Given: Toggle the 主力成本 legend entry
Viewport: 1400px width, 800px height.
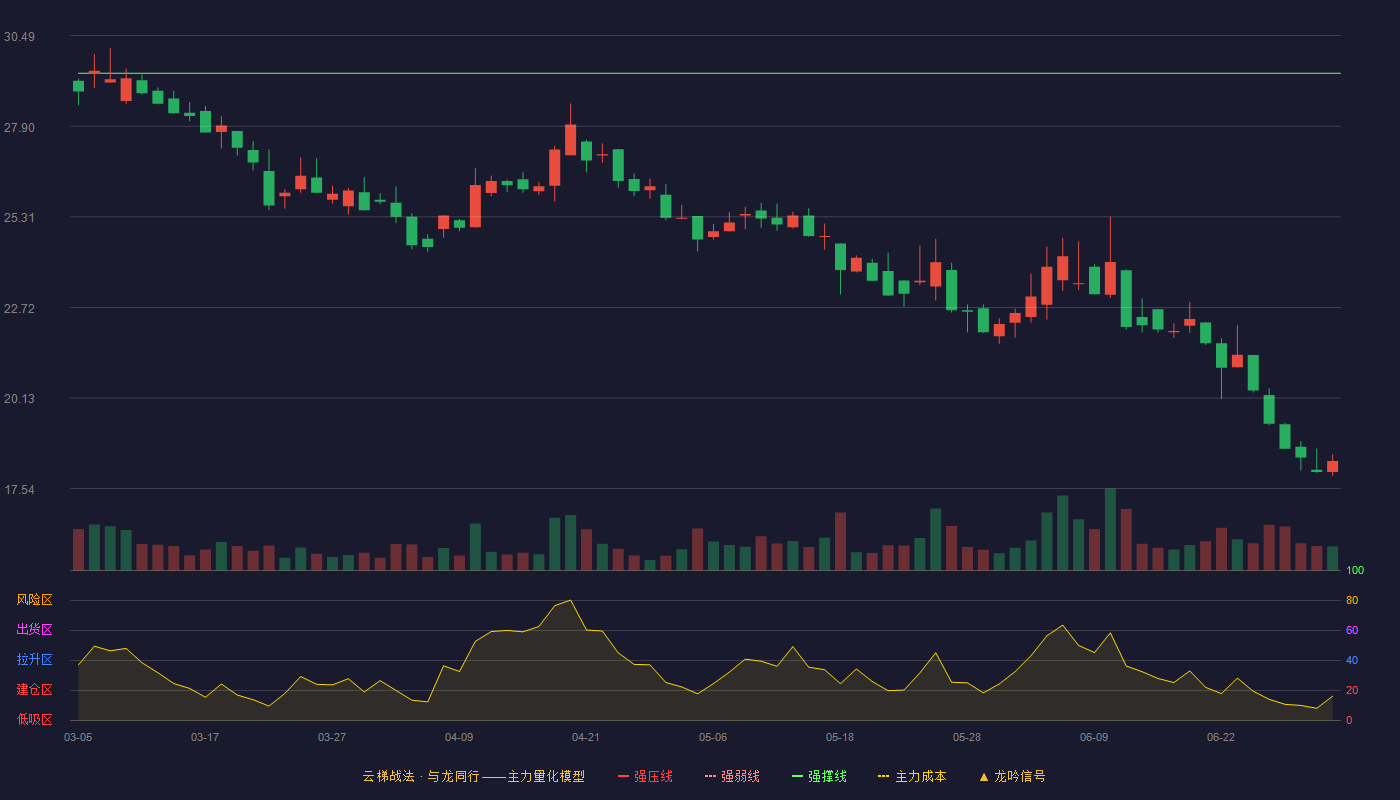Looking at the screenshot, I should pyautogui.click(x=912, y=776).
